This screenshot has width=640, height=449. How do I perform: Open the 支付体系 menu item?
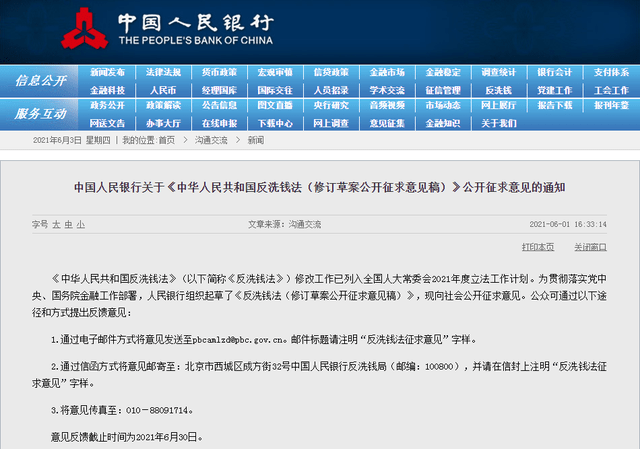[x=611, y=73]
